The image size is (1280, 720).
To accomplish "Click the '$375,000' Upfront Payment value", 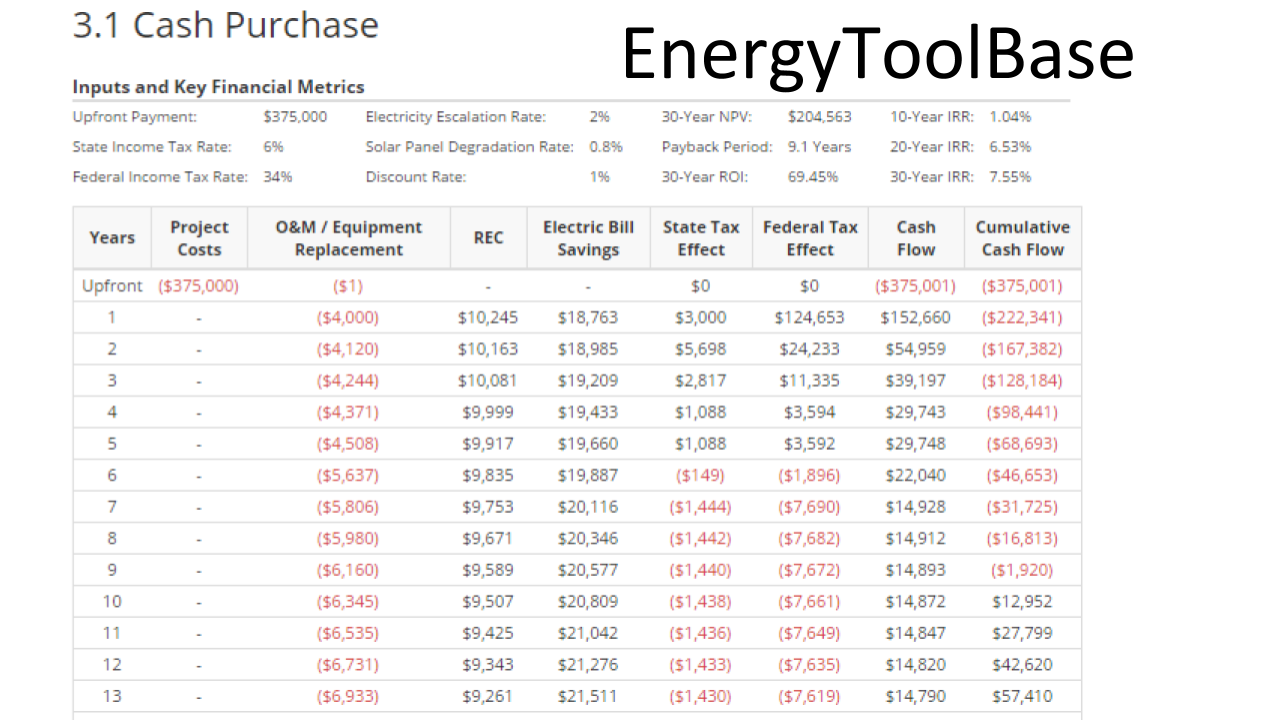I will 295,116.
